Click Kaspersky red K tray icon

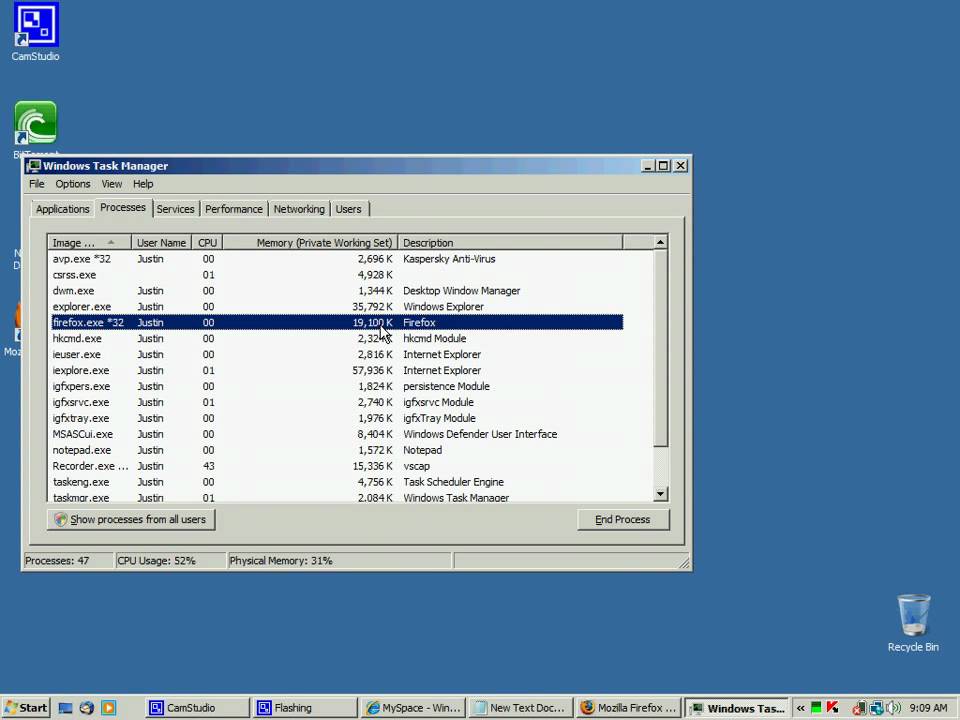point(832,708)
